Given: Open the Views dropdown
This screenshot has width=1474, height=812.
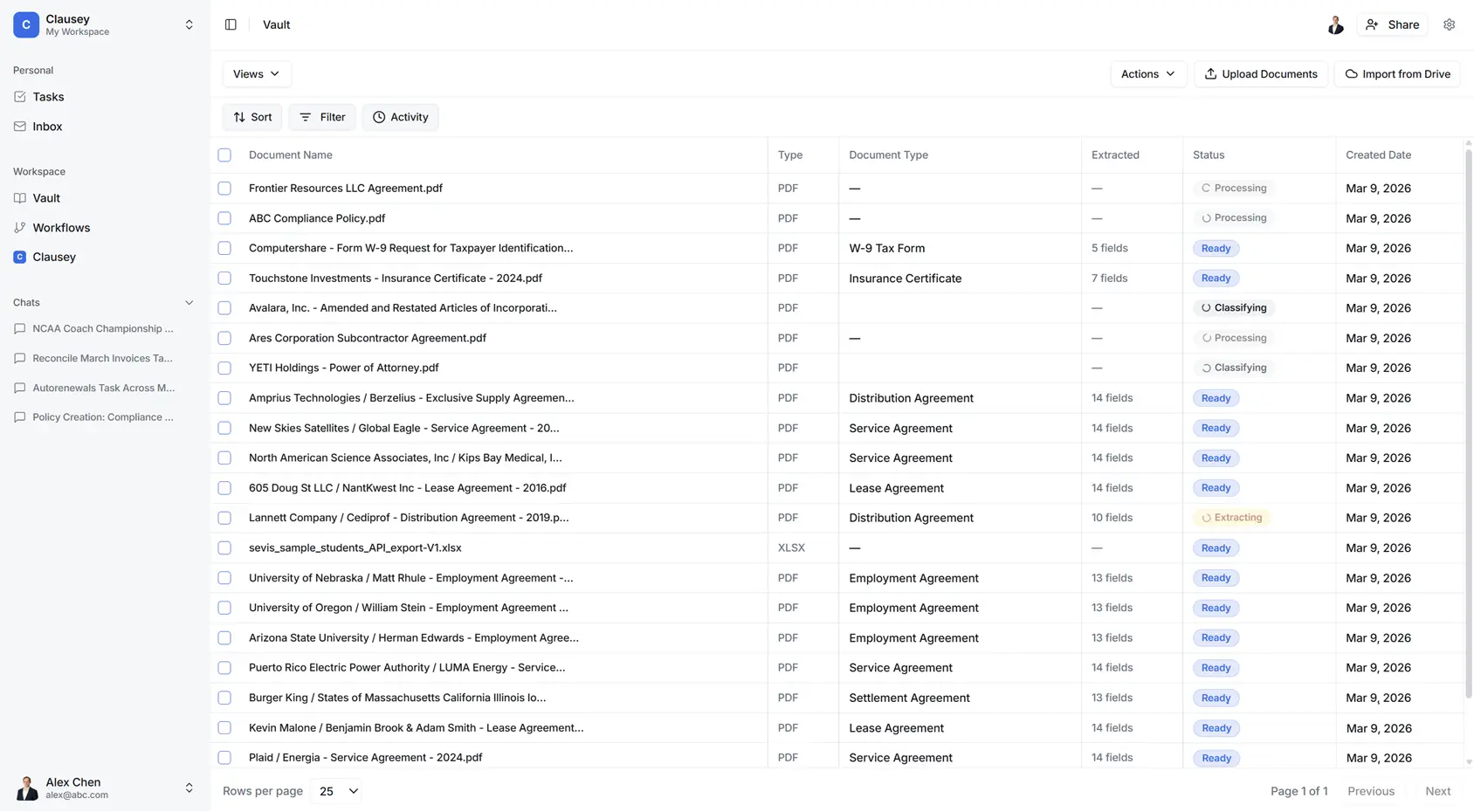Looking at the screenshot, I should (256, 74).
